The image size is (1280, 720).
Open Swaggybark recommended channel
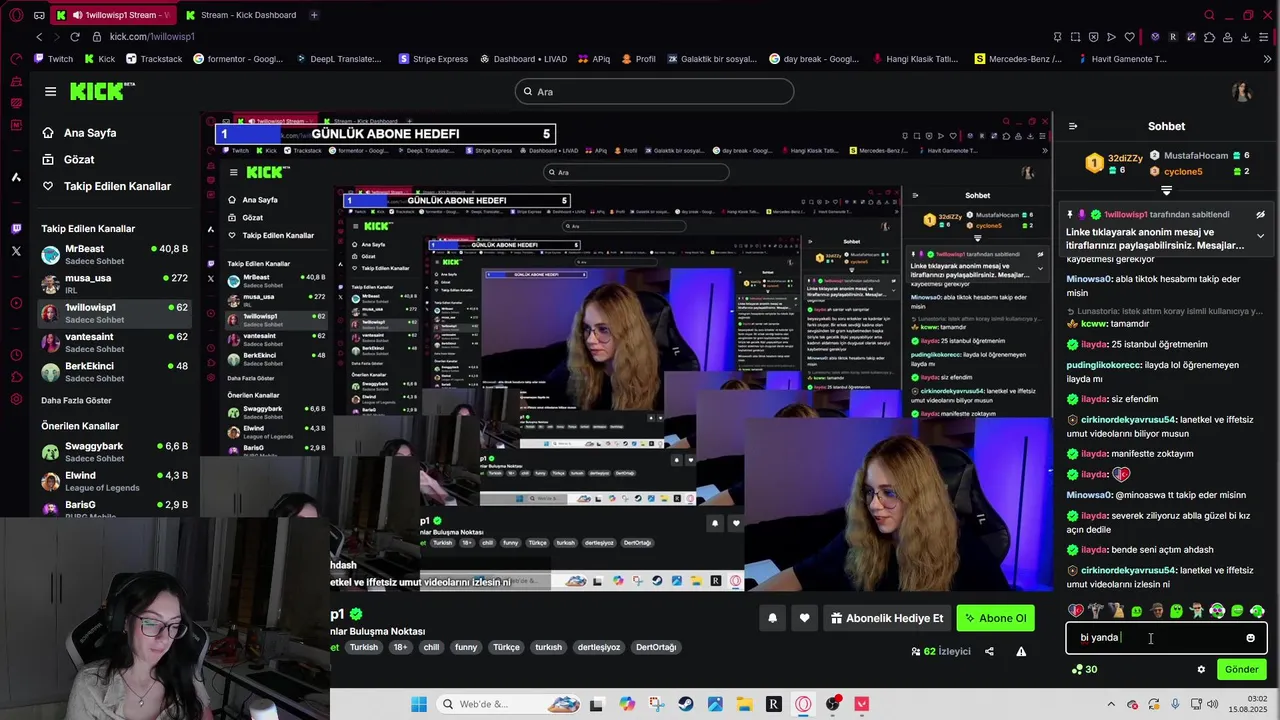tap(114, 451)
